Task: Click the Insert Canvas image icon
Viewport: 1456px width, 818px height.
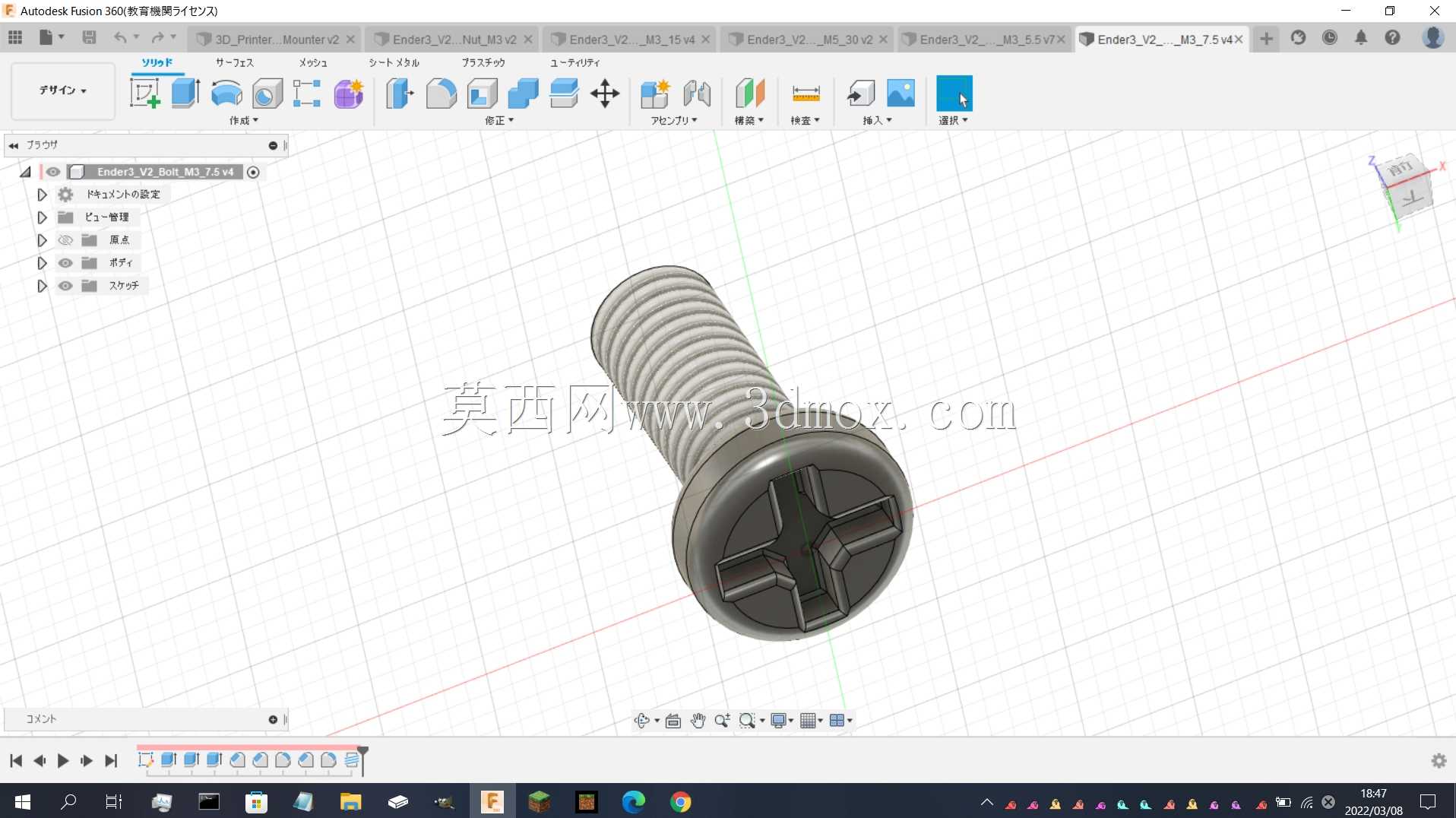Action: click(x=901, y=94)
